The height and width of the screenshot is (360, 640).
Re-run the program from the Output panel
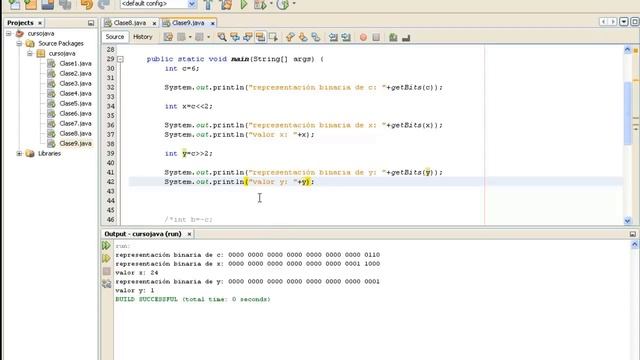pyautogui.click(x=106, y=246)
